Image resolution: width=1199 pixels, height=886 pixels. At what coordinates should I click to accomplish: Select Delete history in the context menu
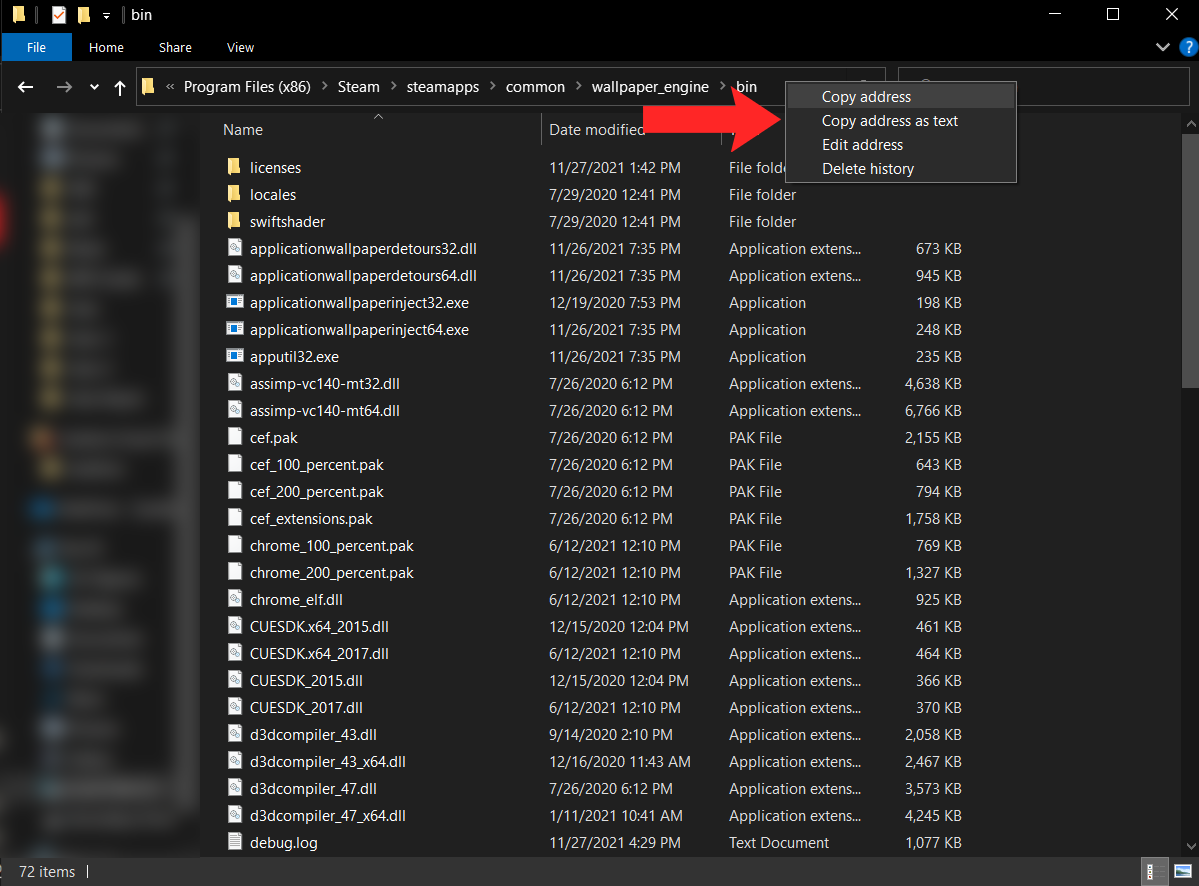click(867, 169)
